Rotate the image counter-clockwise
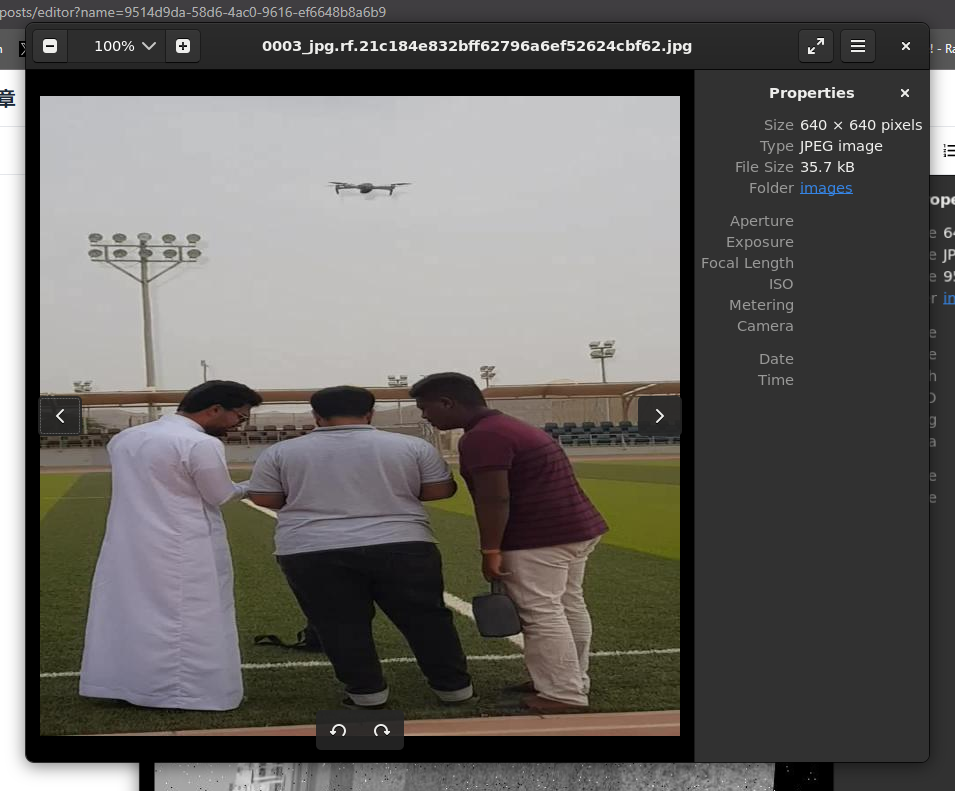The width and height of the screenshot is (955, 791). pyautogui.click(x=338, y=731)
